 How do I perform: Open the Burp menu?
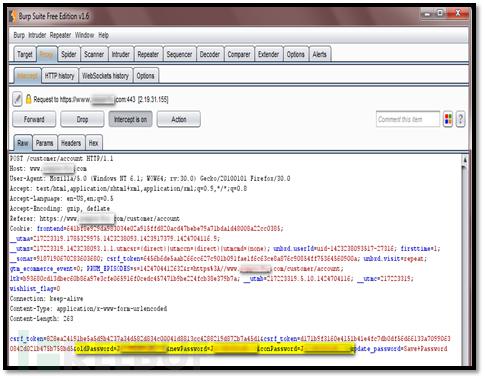click(x=19, y=35)
